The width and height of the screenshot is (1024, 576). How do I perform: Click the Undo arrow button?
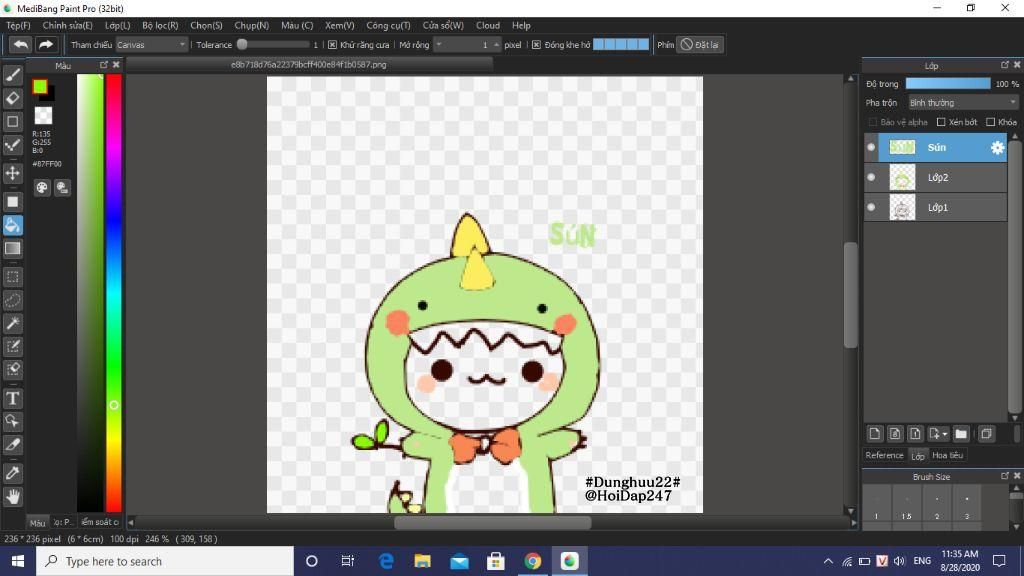[x=21, y=44]
